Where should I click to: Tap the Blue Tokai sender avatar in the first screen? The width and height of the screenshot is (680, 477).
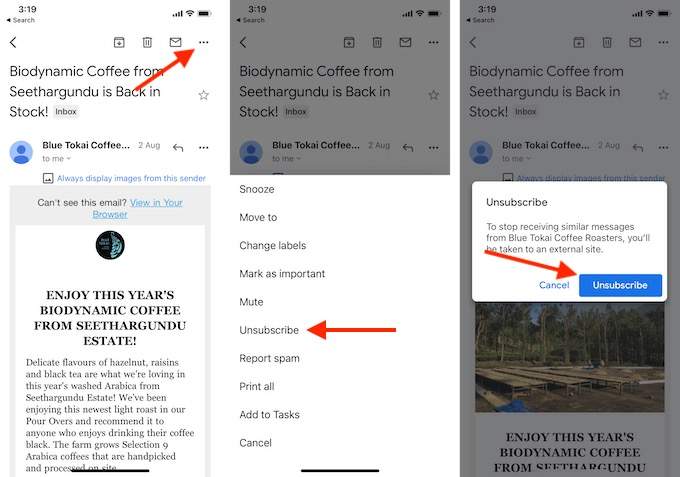(21, 152)
